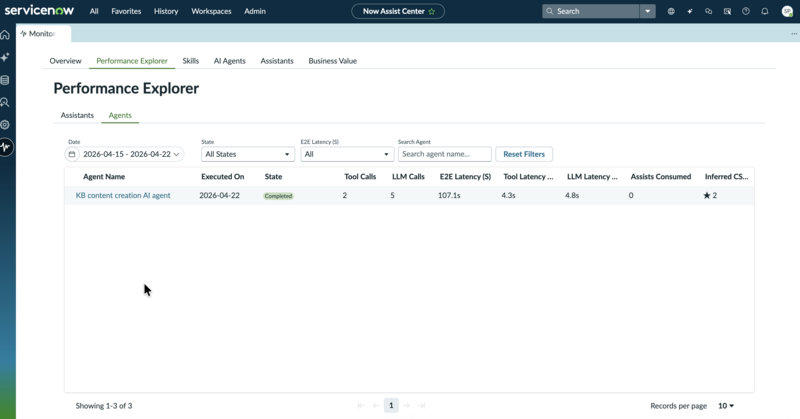Open the Now Assist sparkle header icon

(x=690, y=11)
